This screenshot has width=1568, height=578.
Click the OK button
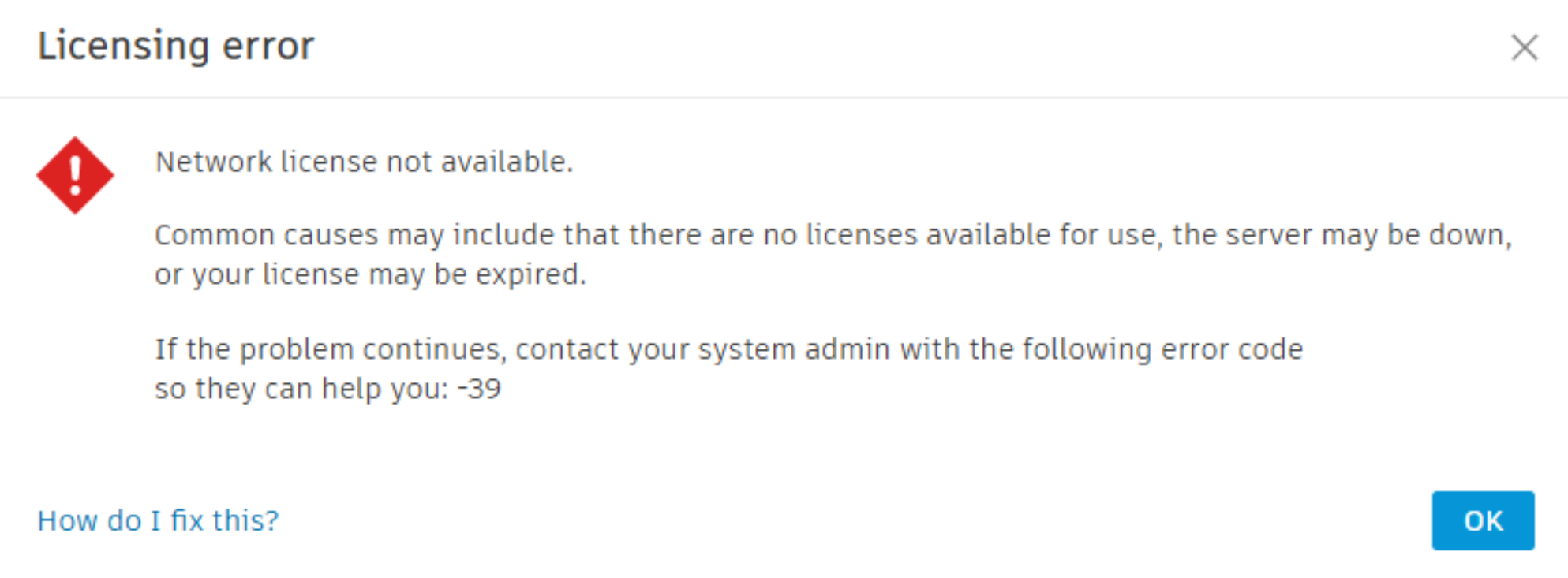tap(1482, 520)
